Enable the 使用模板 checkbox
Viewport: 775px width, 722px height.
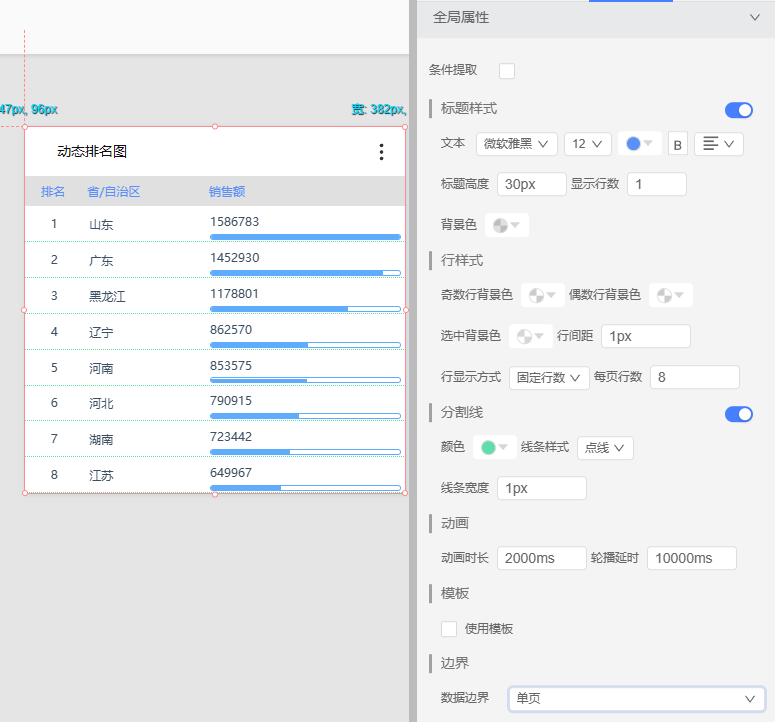pyautogui.click(x=449, y=629)
